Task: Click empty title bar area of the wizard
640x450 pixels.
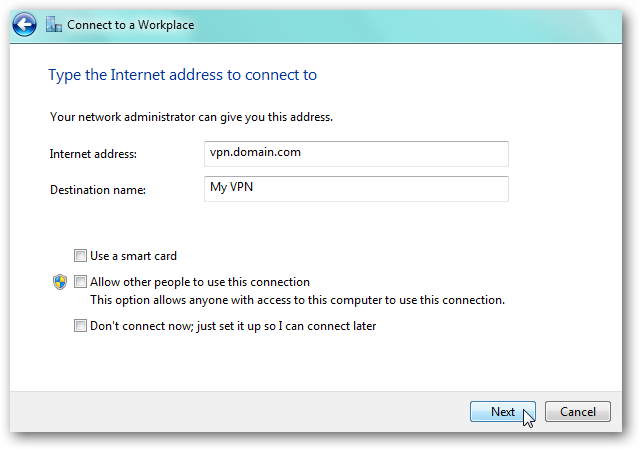Action: [x=400, y=24]
